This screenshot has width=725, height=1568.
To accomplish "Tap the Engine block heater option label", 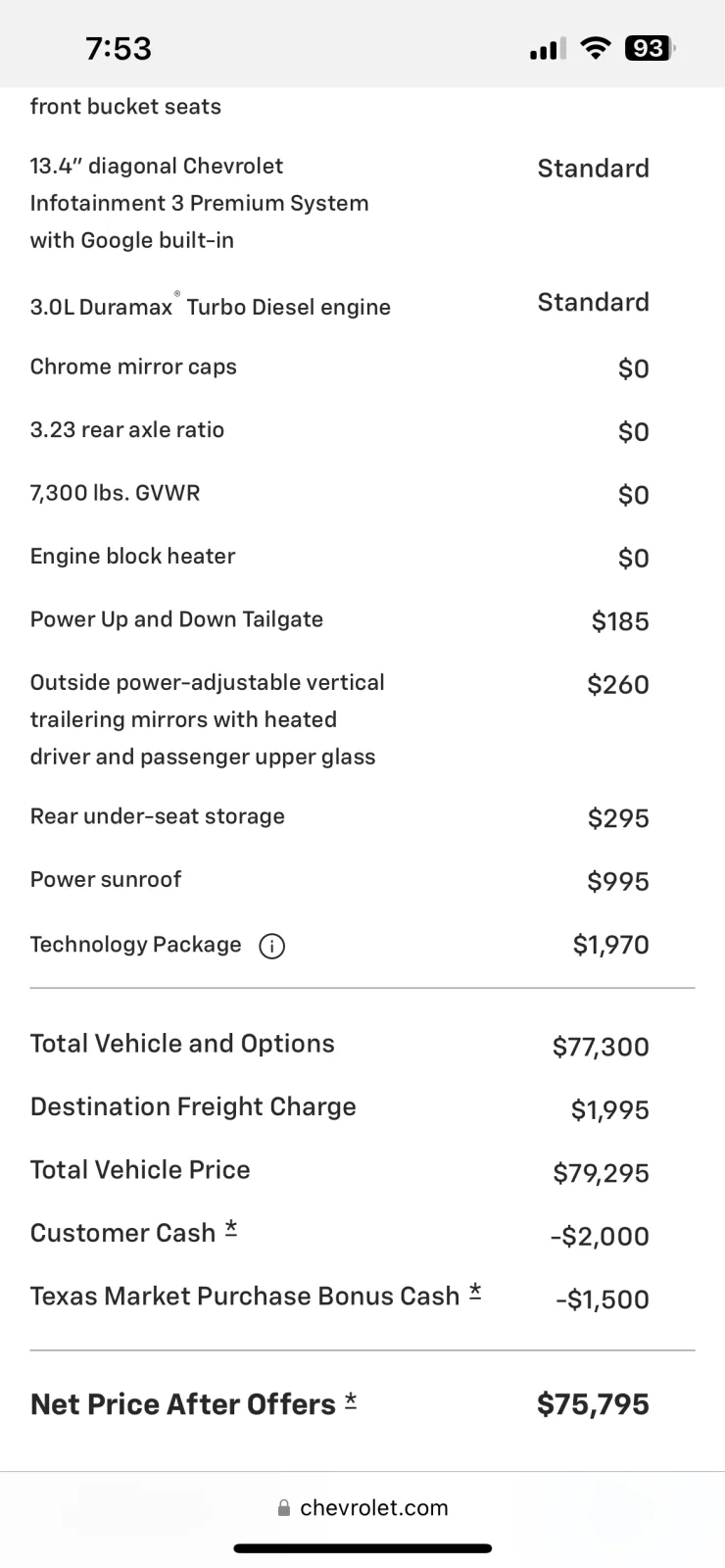I will pos(132,556).
